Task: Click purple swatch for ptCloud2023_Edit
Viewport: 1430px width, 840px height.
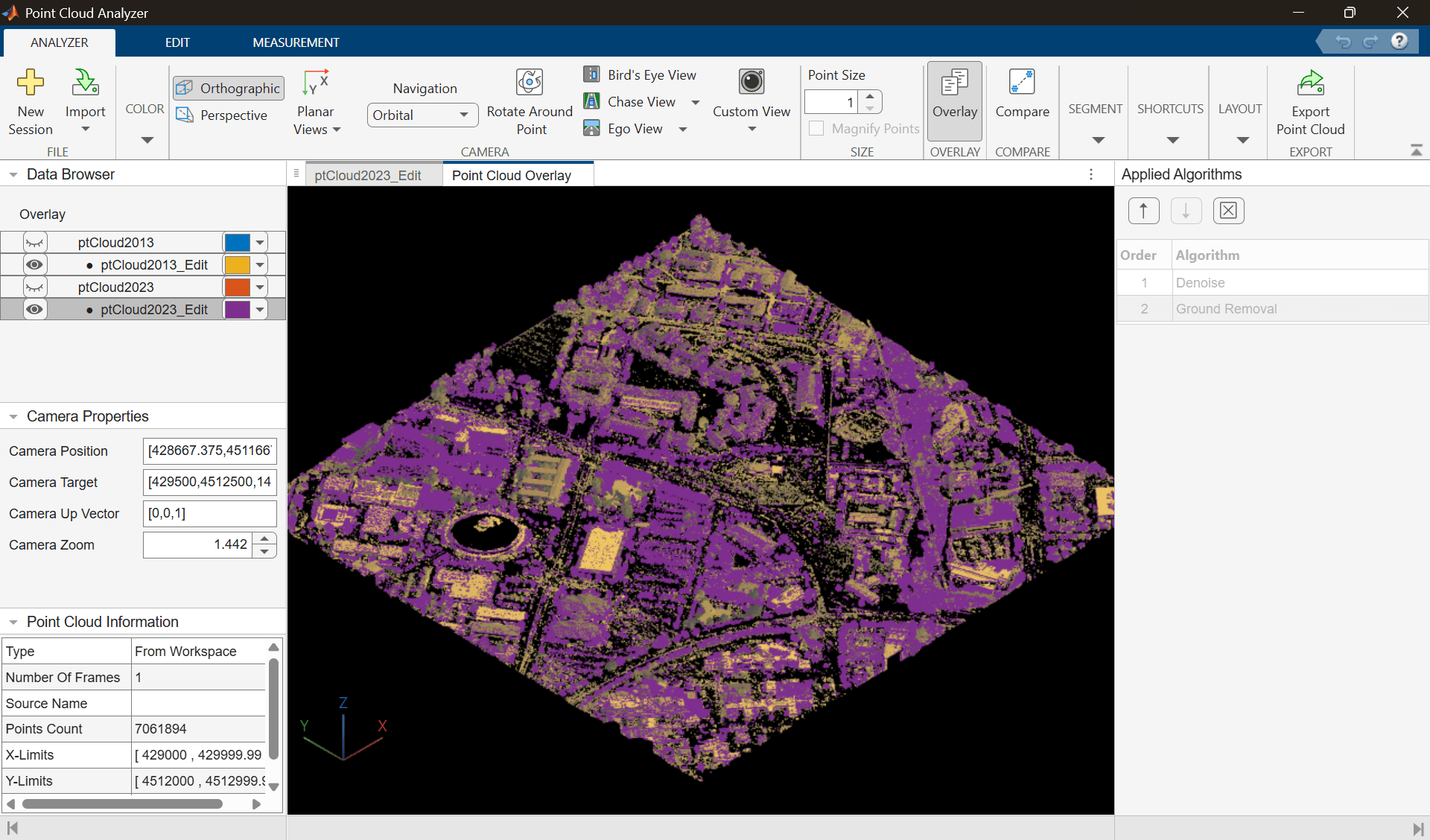Action: [238, 309]
